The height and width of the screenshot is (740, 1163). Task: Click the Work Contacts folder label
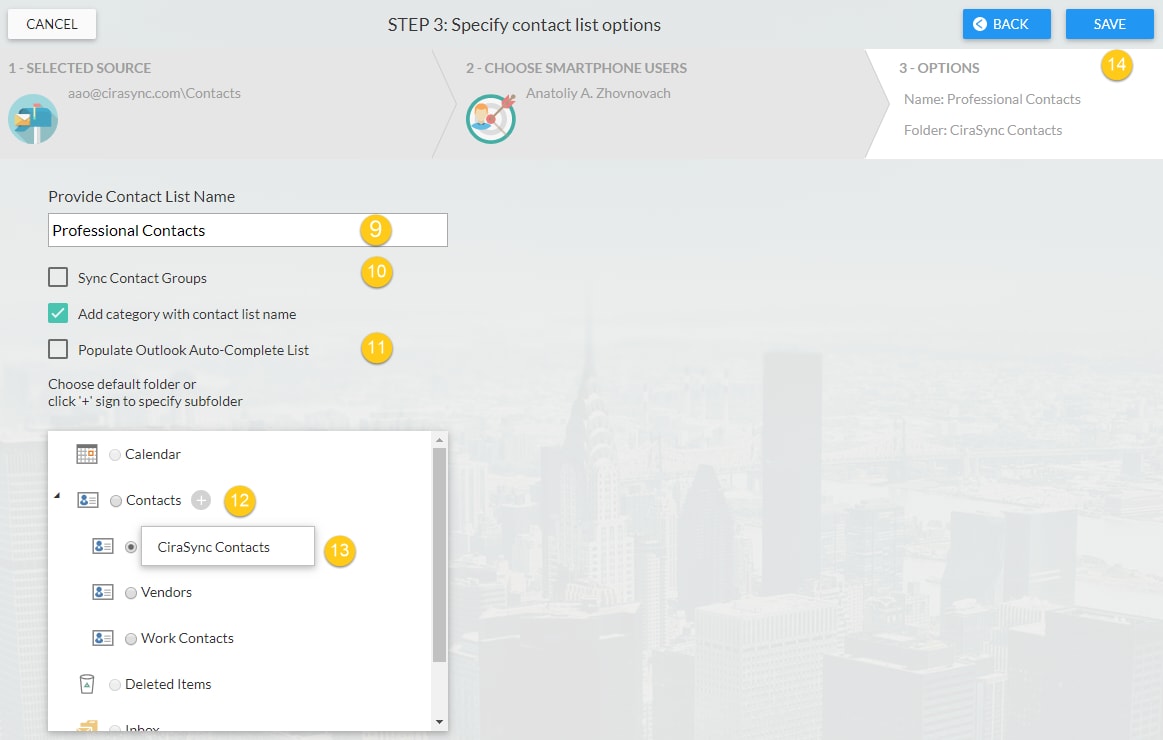187,638
